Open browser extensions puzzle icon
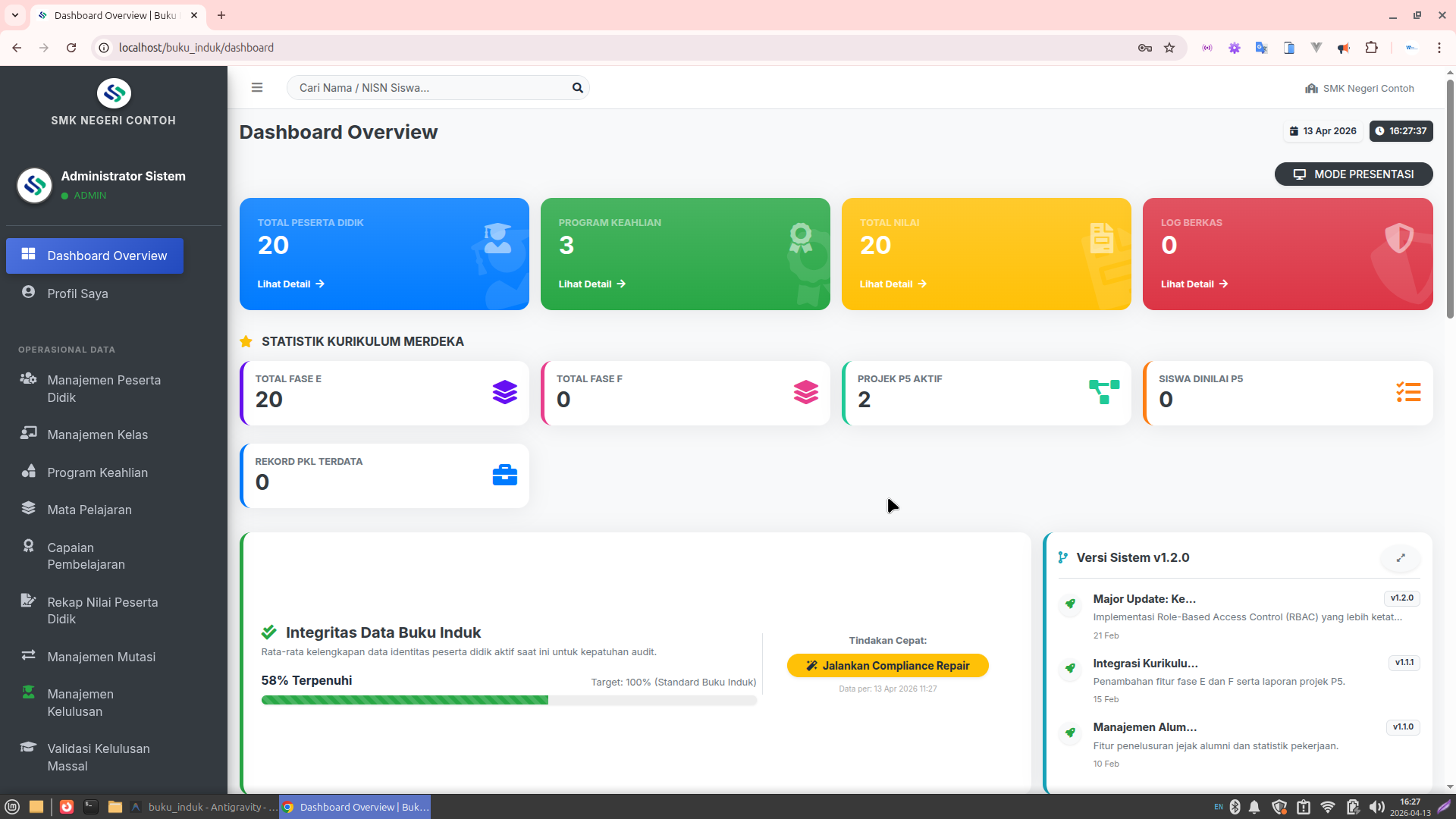This screenshot has width=1456, height=819. click(x=1371, y=48)
